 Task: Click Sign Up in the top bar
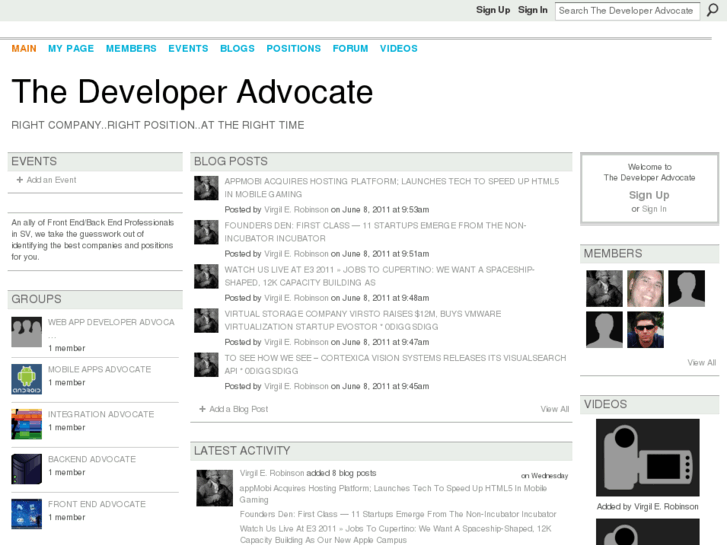pyautogui.click(x=493, y=10)
